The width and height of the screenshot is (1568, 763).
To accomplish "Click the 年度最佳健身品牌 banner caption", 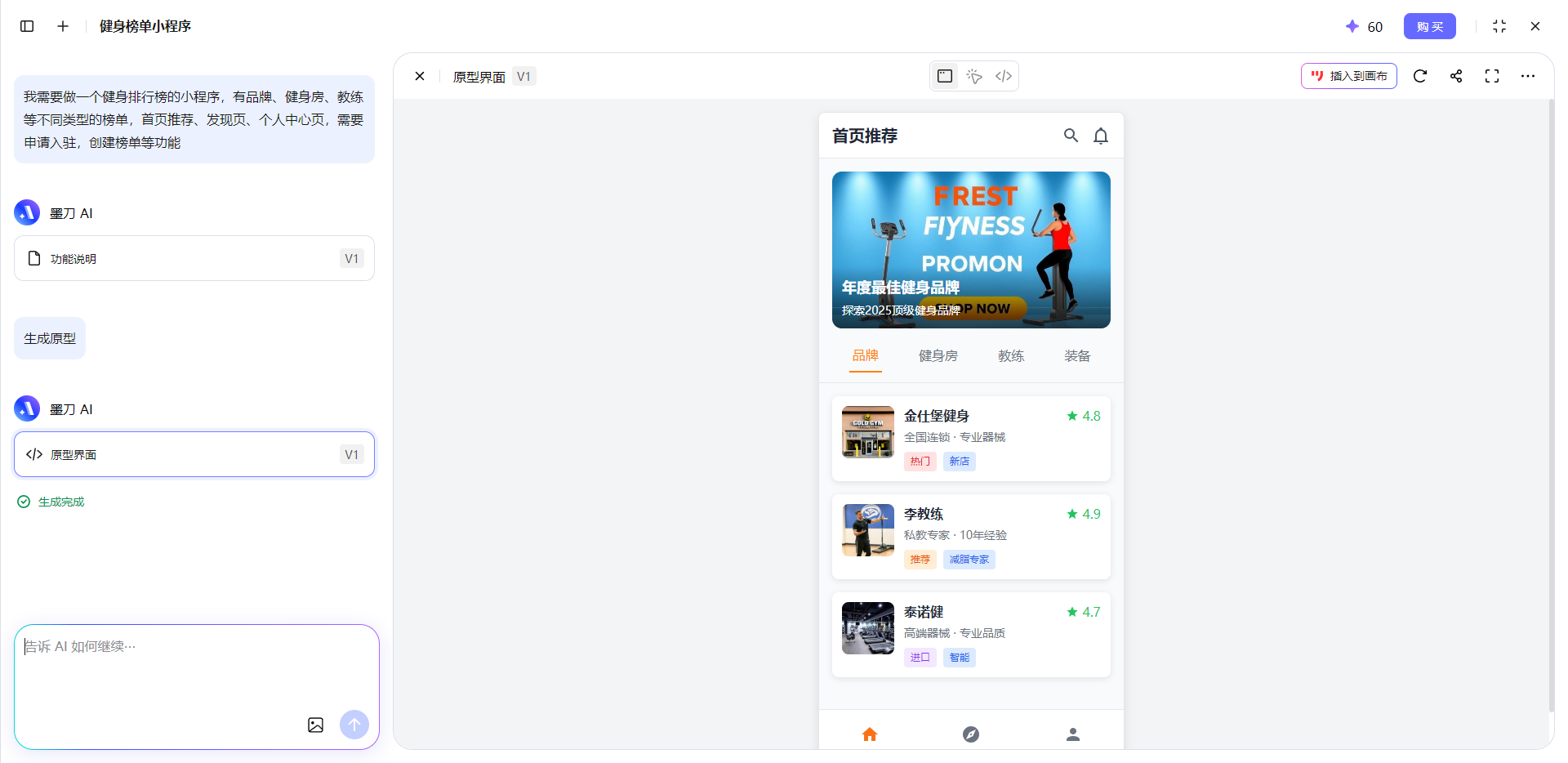I will 901,288.
